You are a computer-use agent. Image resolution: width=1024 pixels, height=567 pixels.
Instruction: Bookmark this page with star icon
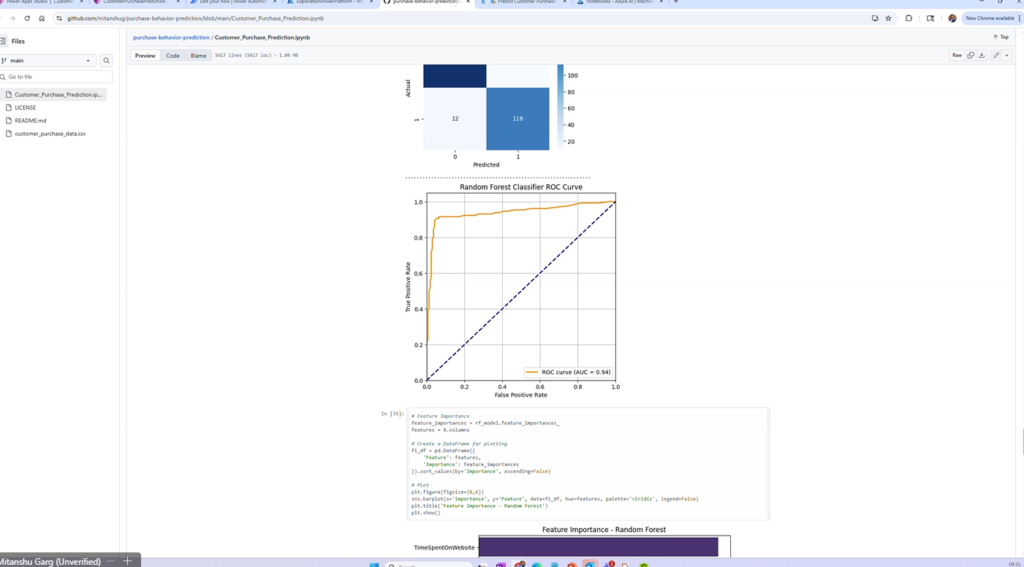click(888, 18)
